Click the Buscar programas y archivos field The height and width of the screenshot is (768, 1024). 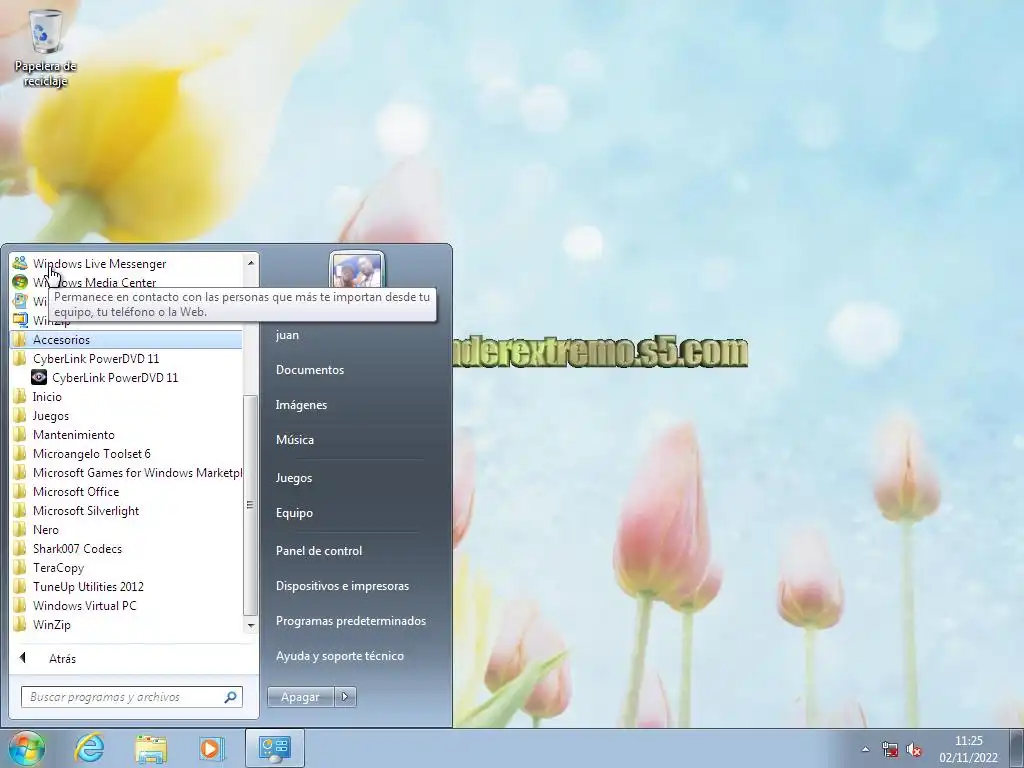point(132,697)
